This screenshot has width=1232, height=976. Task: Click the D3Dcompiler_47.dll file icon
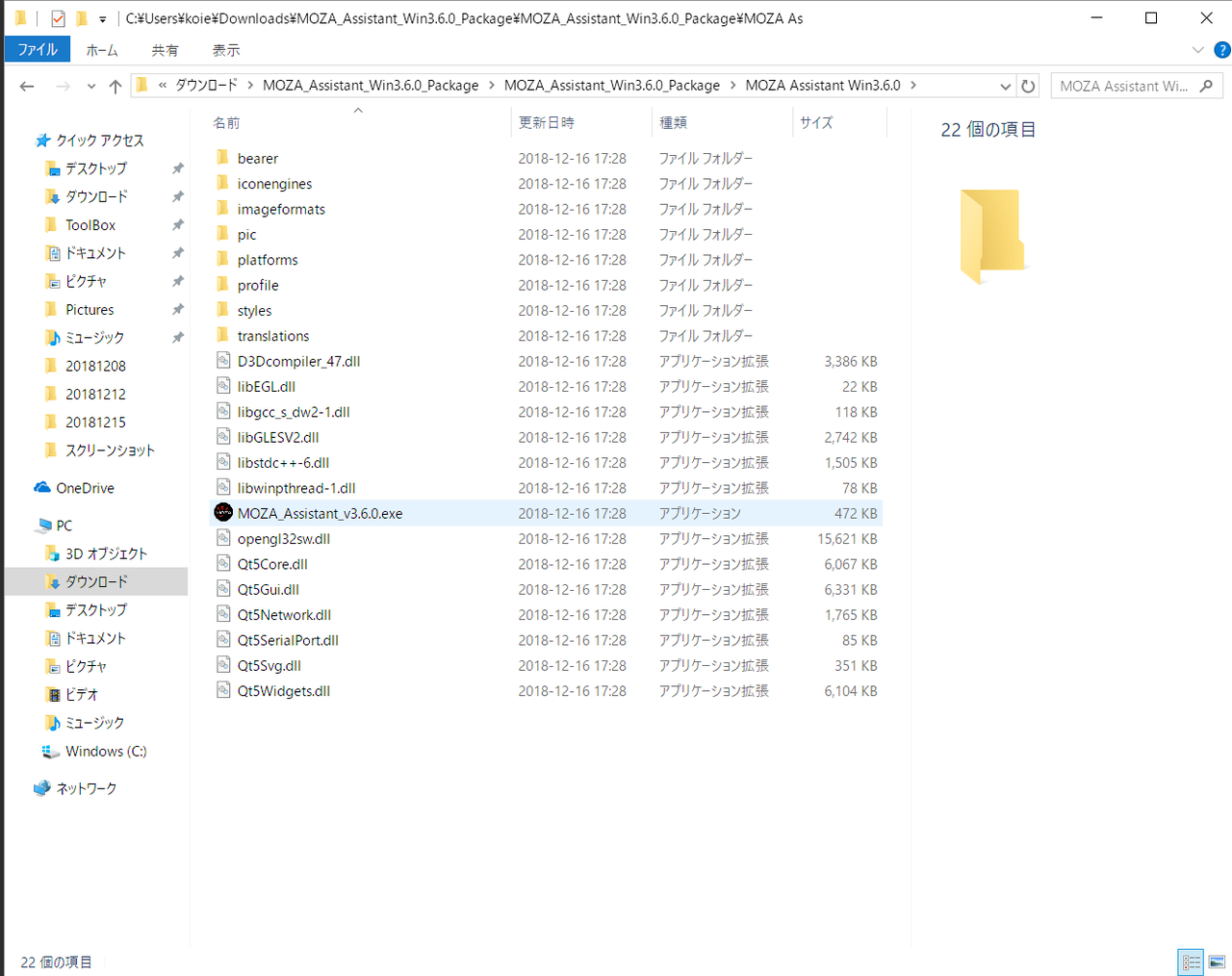click(223, 360)
